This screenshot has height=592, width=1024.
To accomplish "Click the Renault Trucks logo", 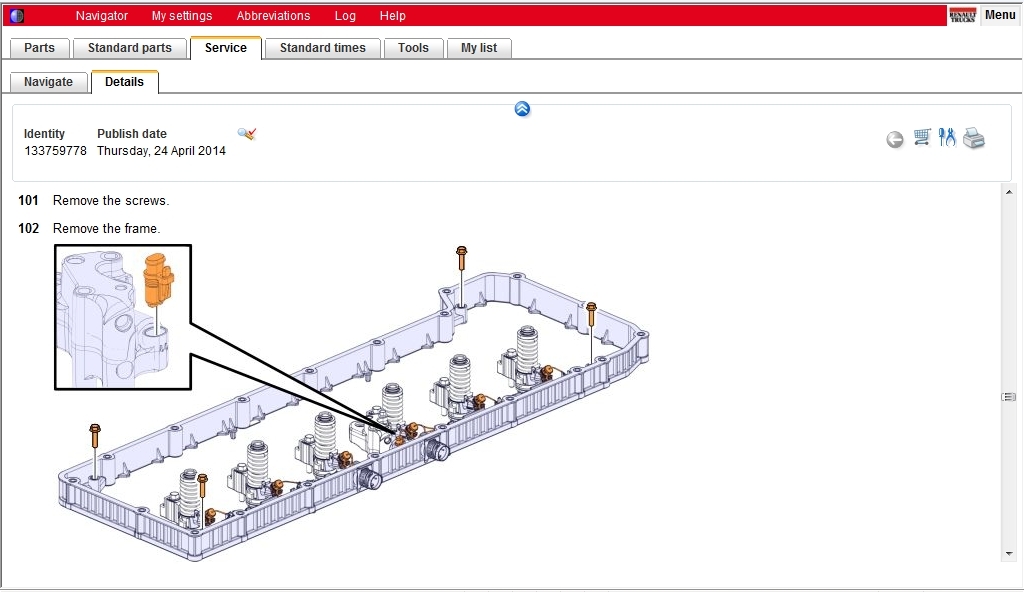I will (x=963, y=15).
